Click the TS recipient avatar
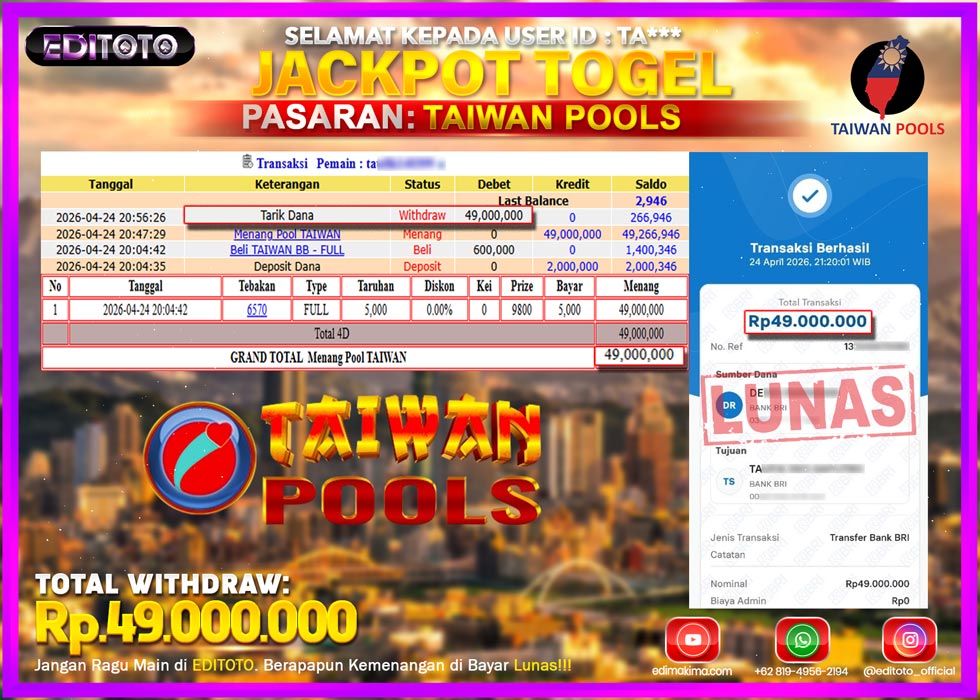 [729, 482]
